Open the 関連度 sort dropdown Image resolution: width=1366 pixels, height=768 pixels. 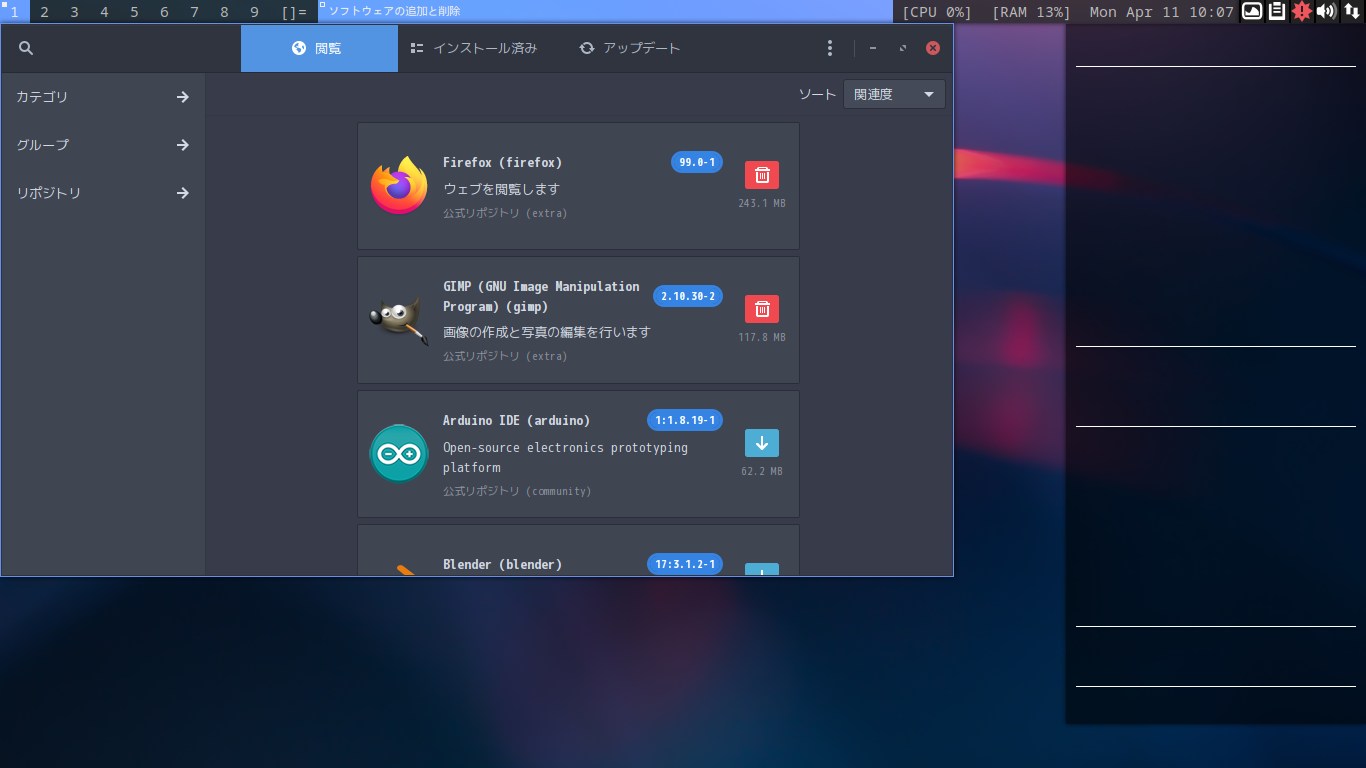tap(894, 94)
